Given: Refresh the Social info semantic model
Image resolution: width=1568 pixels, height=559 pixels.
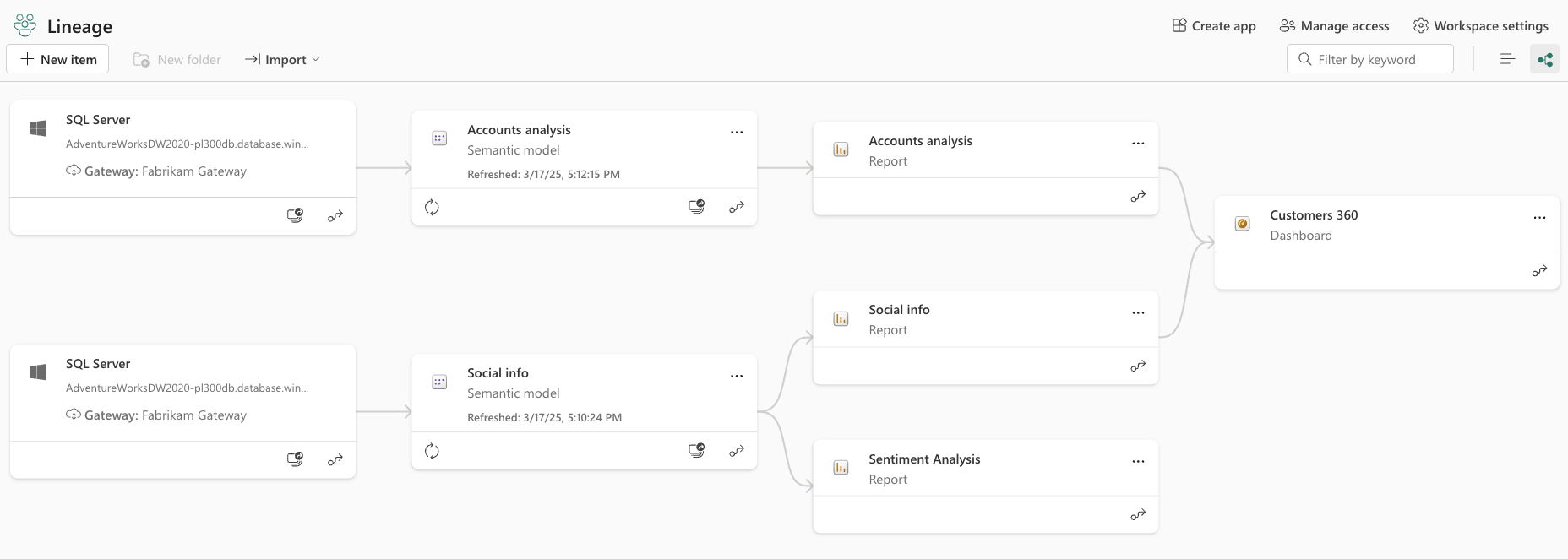Looking at the screenshot, I should (432, 451).
